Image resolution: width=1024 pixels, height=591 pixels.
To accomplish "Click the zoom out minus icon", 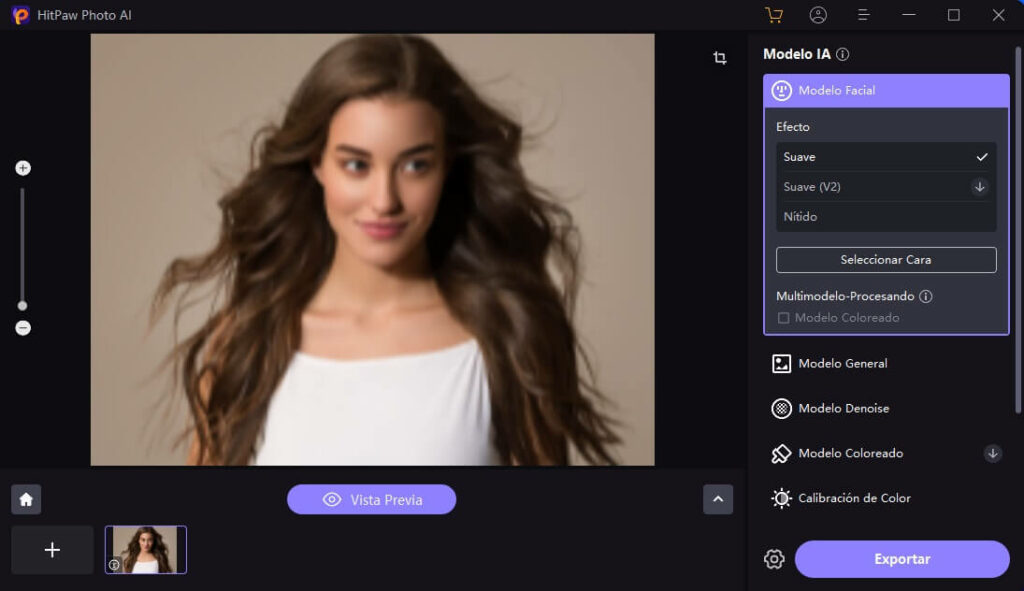I will coord(23,328).
